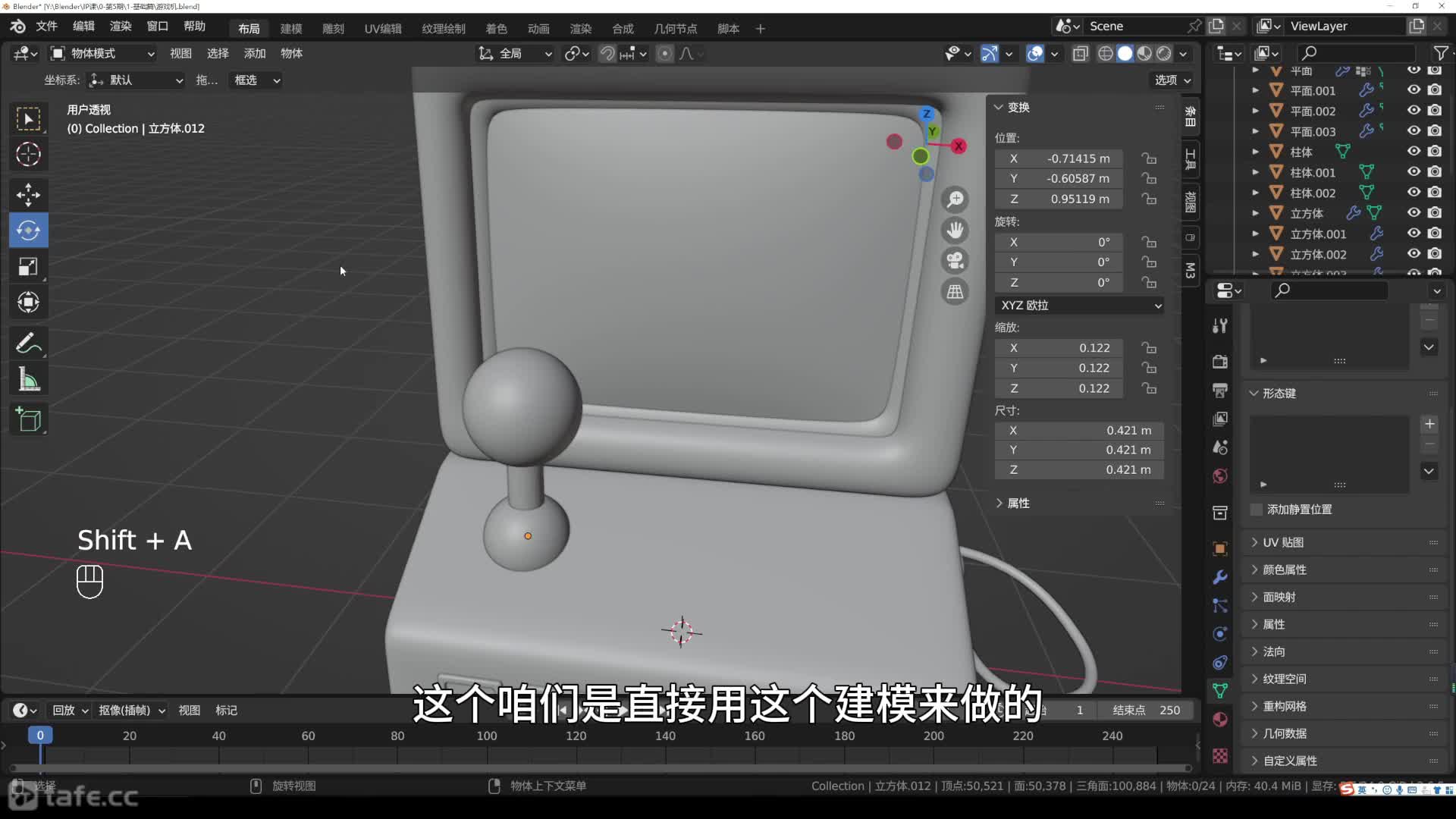Select solid viewport shading mode
This screenshot has width=1456, height=819.
pos(1125,53)
